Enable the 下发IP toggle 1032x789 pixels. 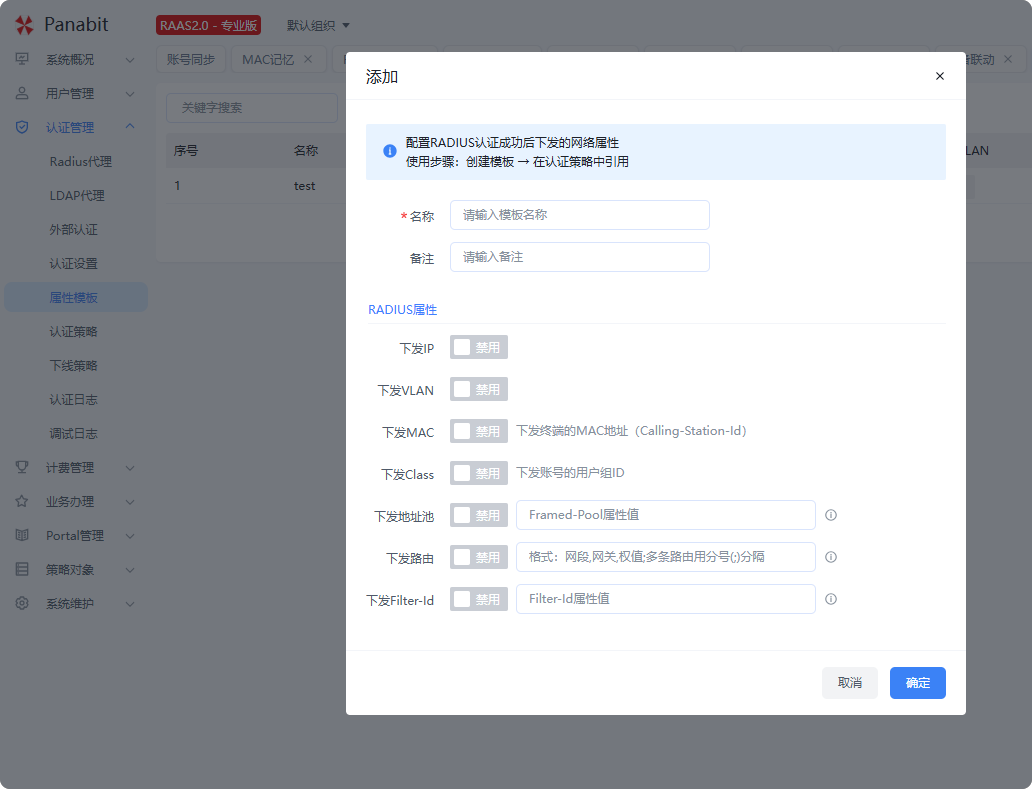478,347
